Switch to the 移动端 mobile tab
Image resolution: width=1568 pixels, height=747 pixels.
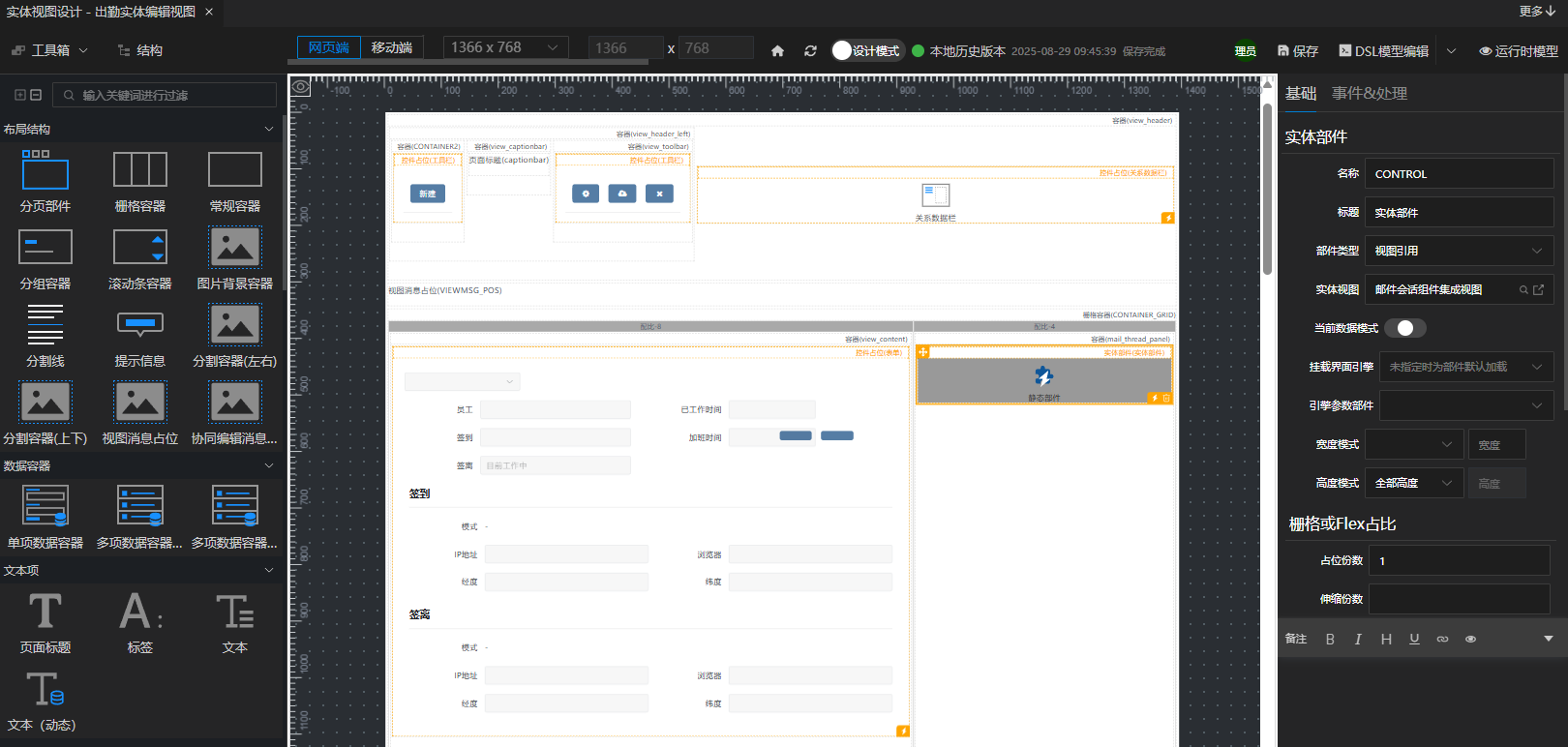click(392, 47)
